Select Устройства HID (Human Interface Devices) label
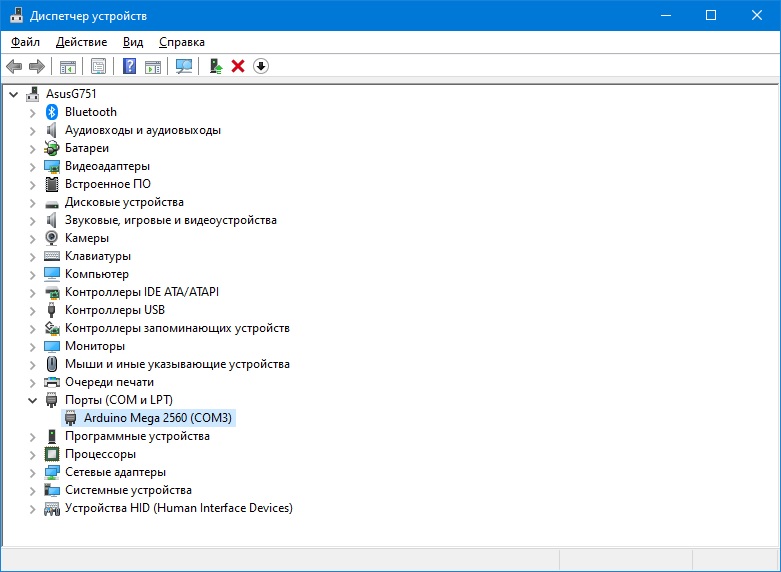This screenshot has width=781, height=572. (179, 508)
